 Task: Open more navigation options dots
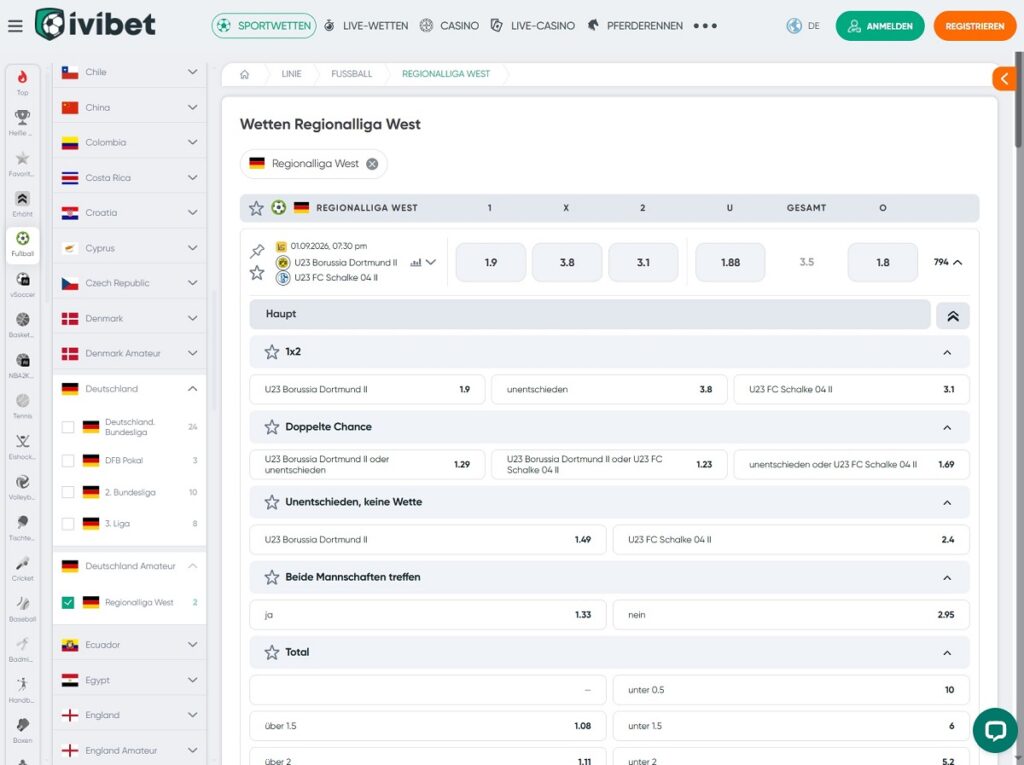pos(705,26)
